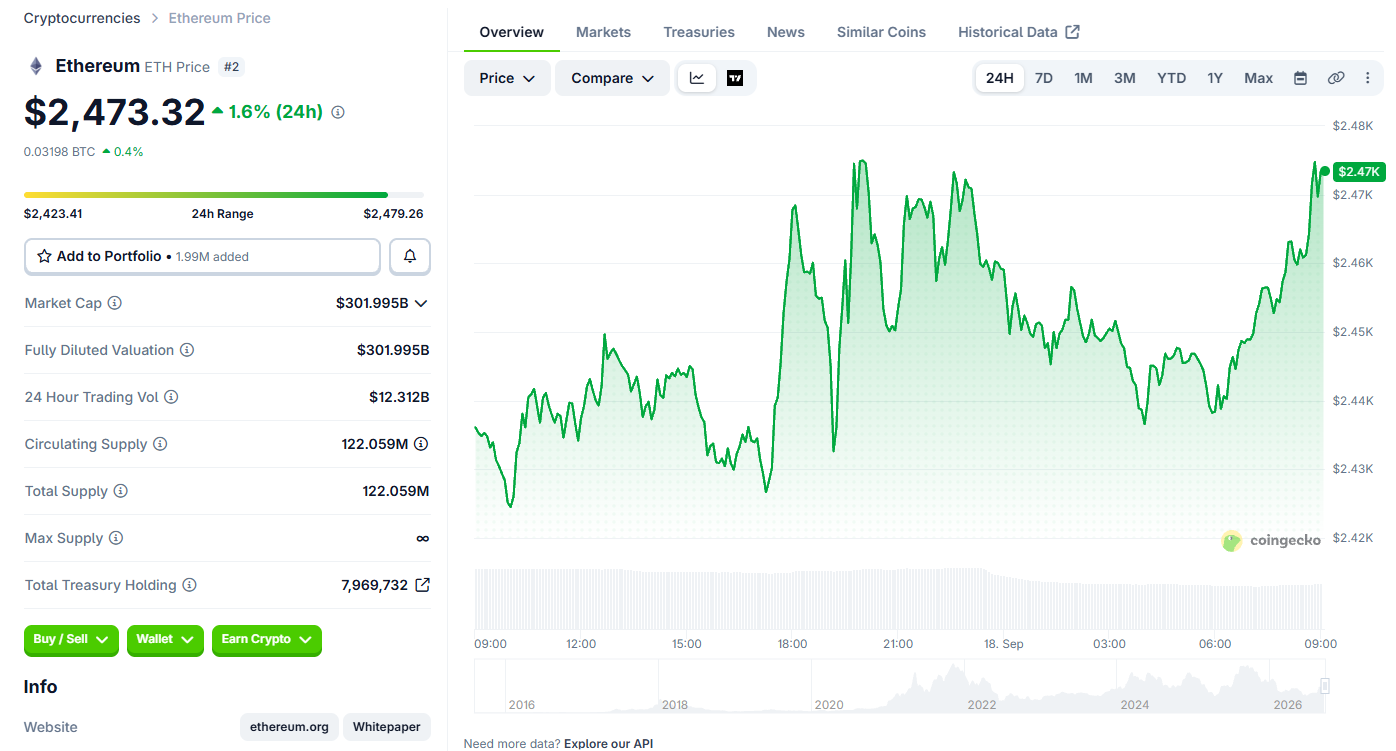
Task: Click the 0.03198 BTC value
Action: [x=60, y=152]
